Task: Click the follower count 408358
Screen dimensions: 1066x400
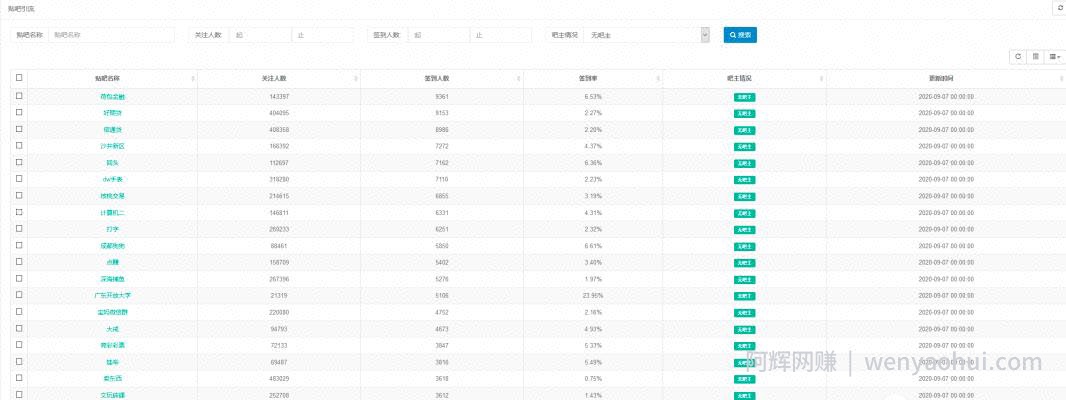Action: tap(279, 129)
